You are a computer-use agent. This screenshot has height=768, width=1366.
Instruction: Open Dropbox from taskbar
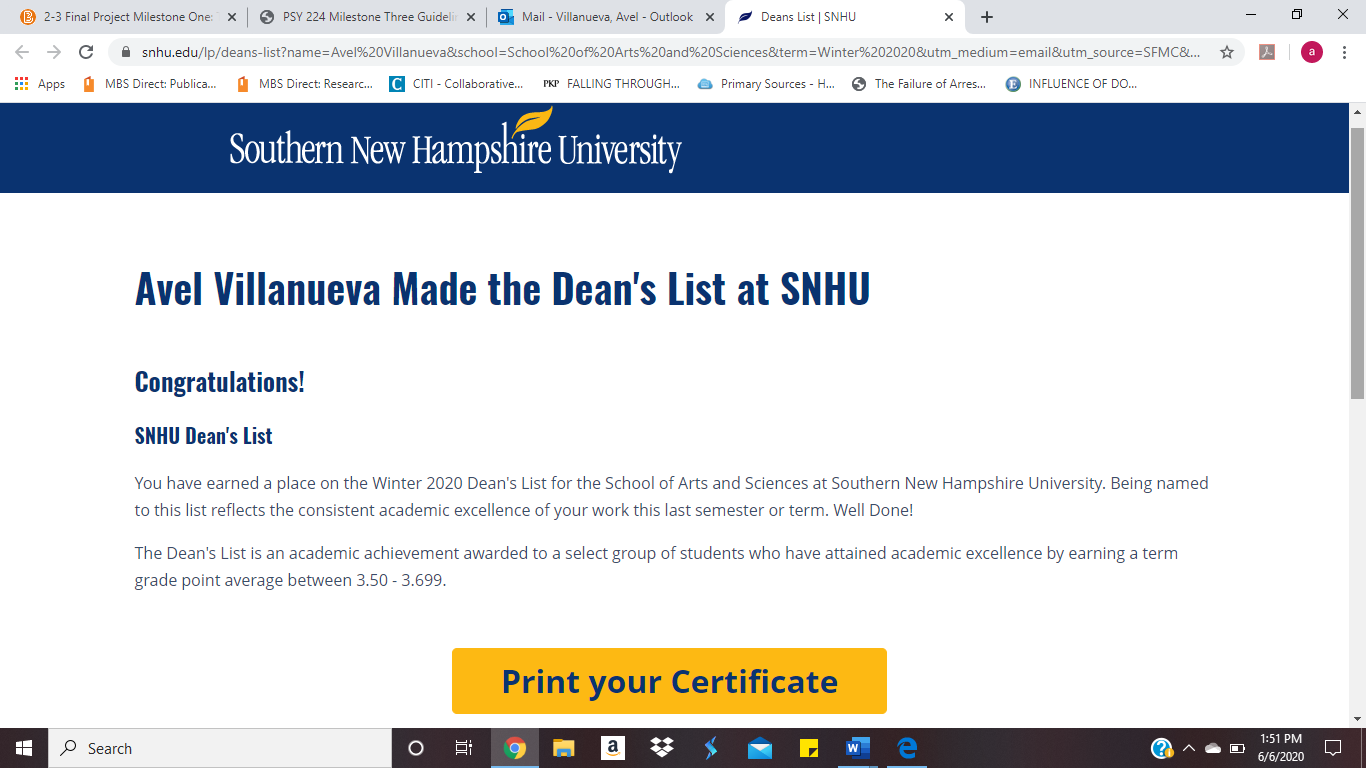click(661, 748)
